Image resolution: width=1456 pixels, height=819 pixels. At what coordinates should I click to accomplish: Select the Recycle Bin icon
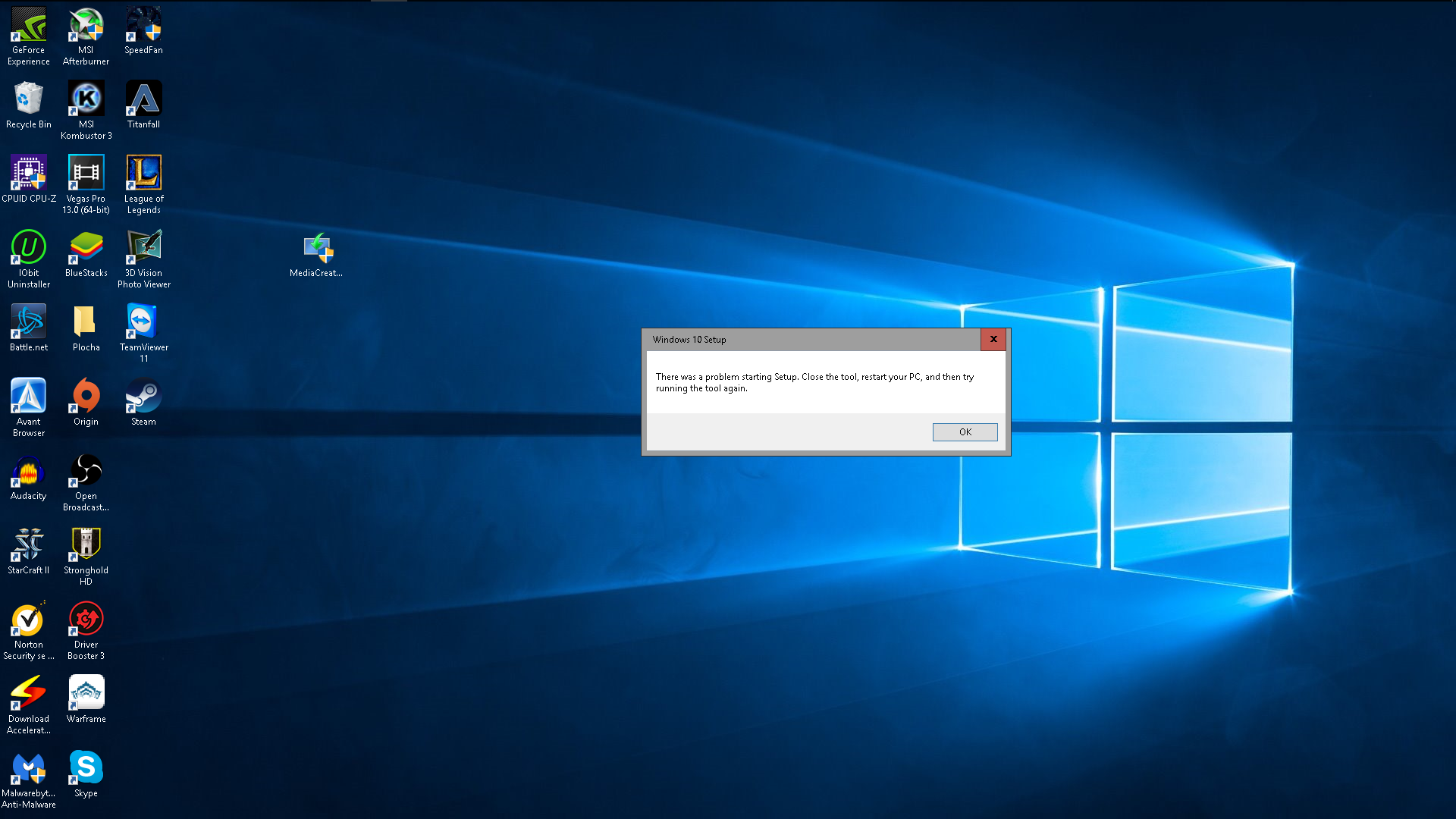[x=29, y=99]
